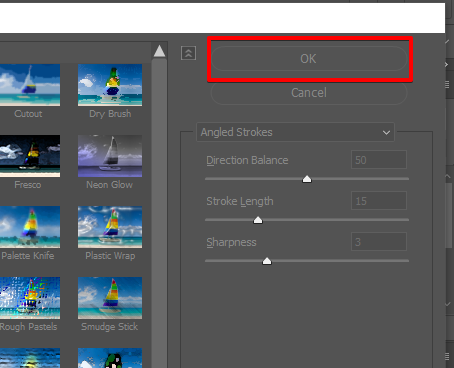This screenshot has height=368, width=454.
Task: Click the dropdown chevron beside Angled Strokes
Action: click(x=386, y=133)
